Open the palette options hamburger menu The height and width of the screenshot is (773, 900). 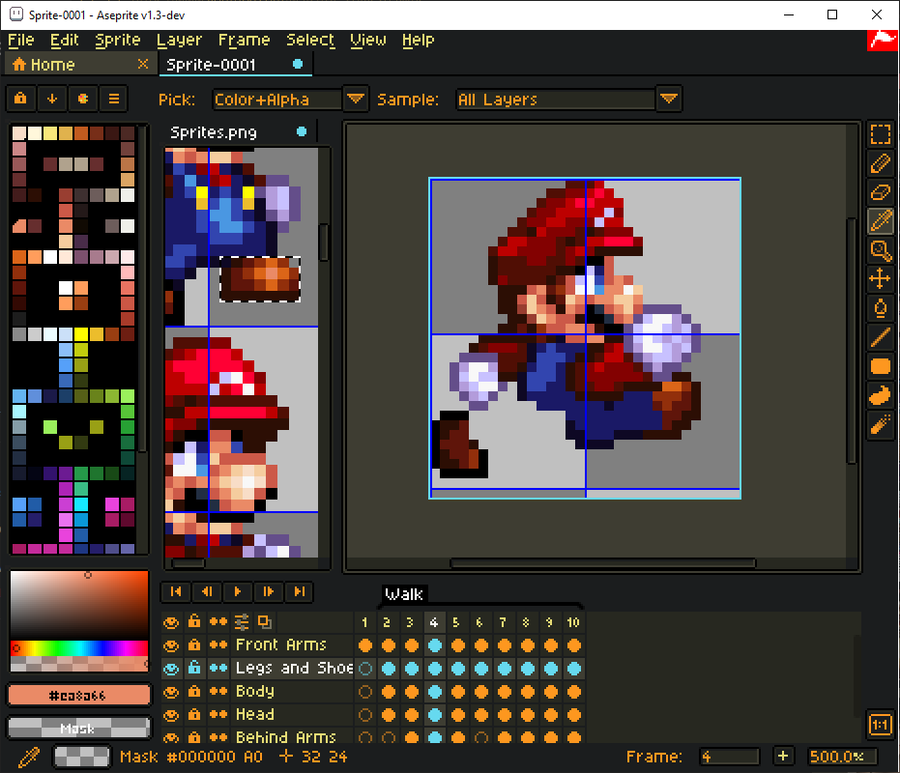coord(114,99)
